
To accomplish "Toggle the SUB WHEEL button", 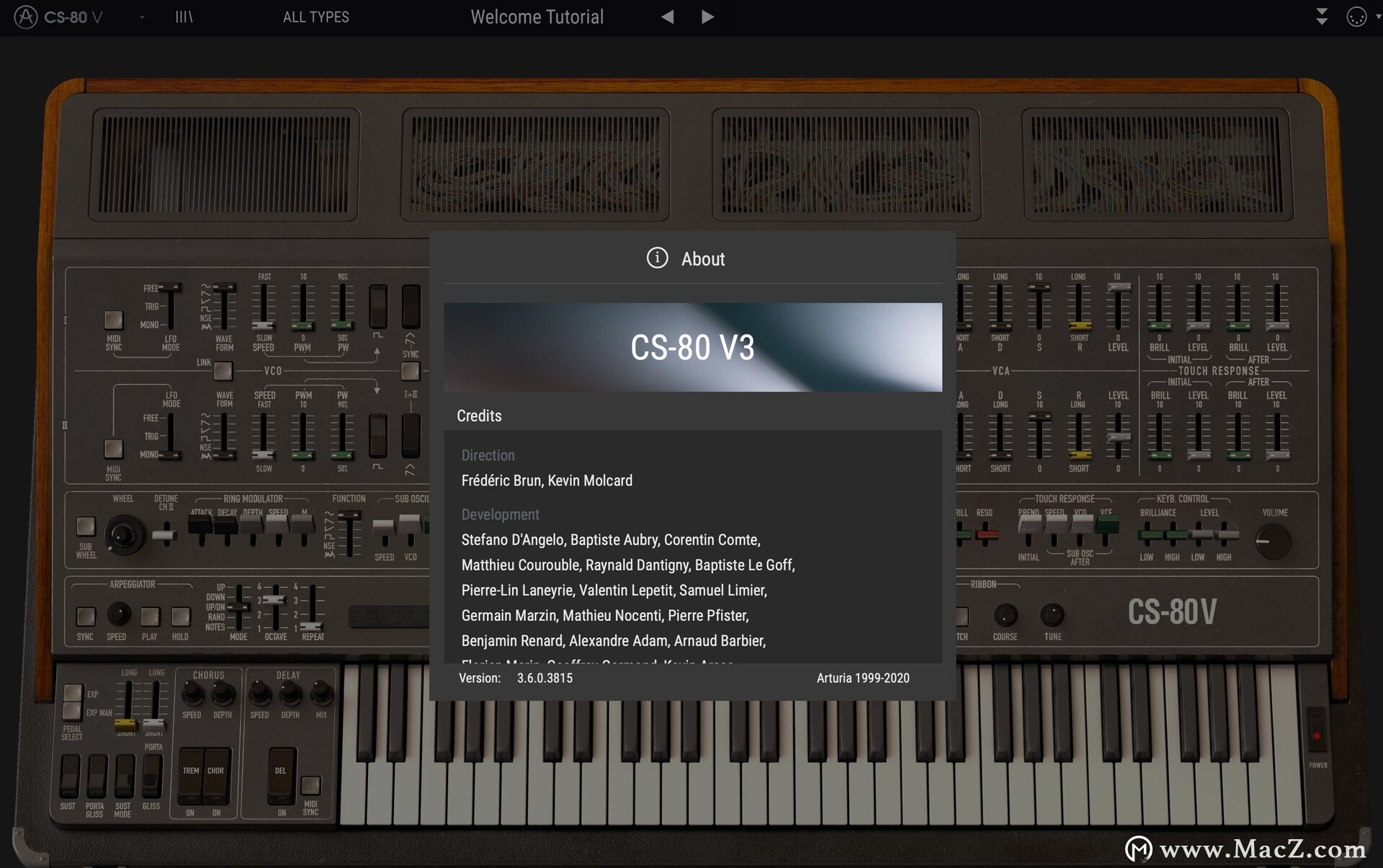I will 86,527.
